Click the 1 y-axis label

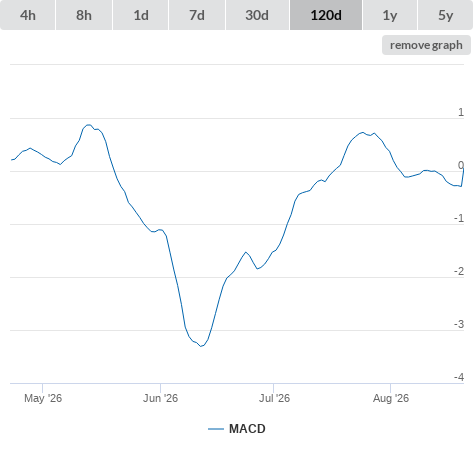pyautogui.click(x=461, y=112)
